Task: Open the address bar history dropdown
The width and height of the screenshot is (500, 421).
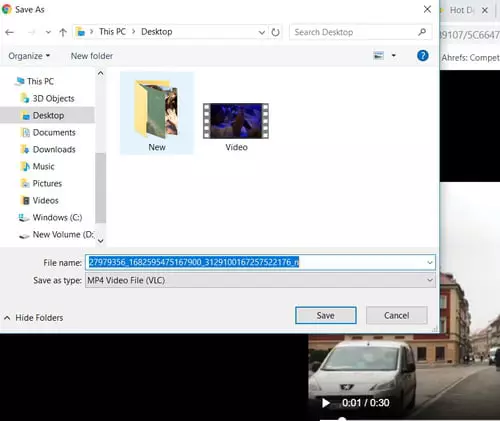Action: coord(262,32)
